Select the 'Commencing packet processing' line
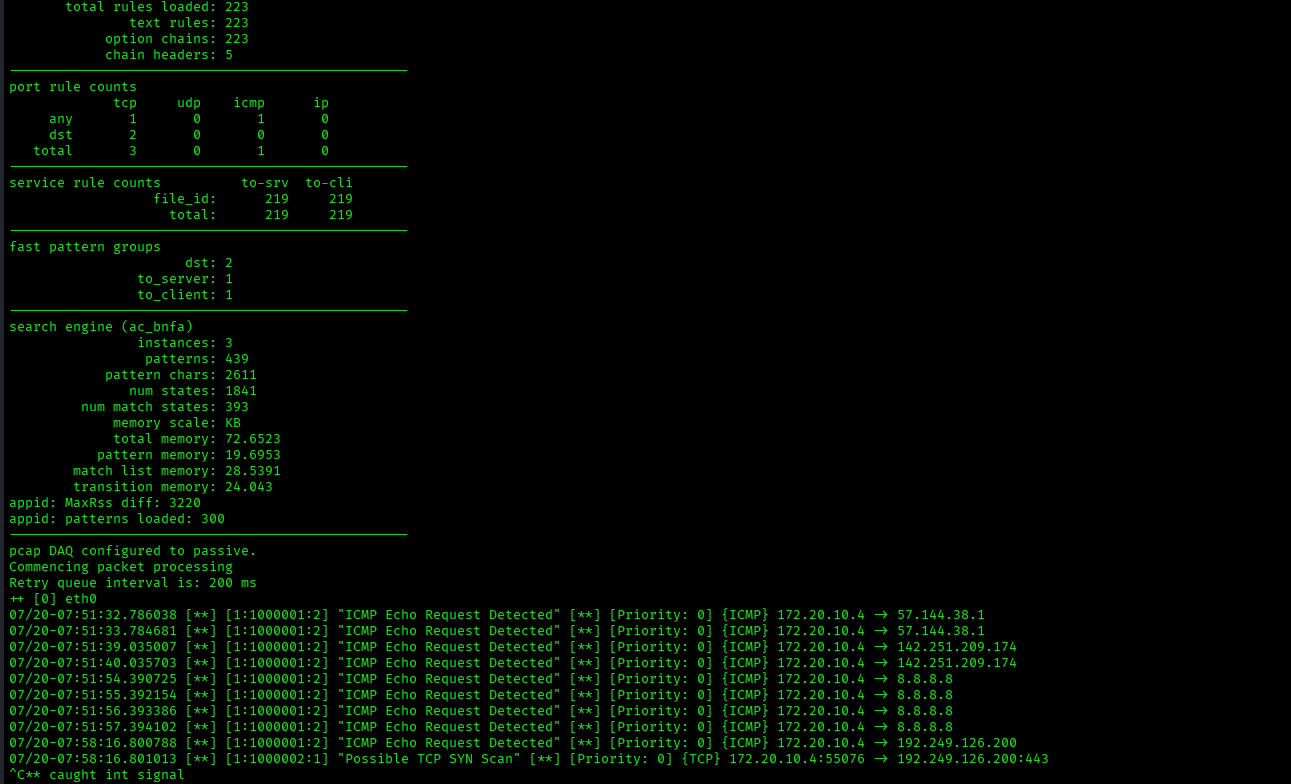 [121, 567]
